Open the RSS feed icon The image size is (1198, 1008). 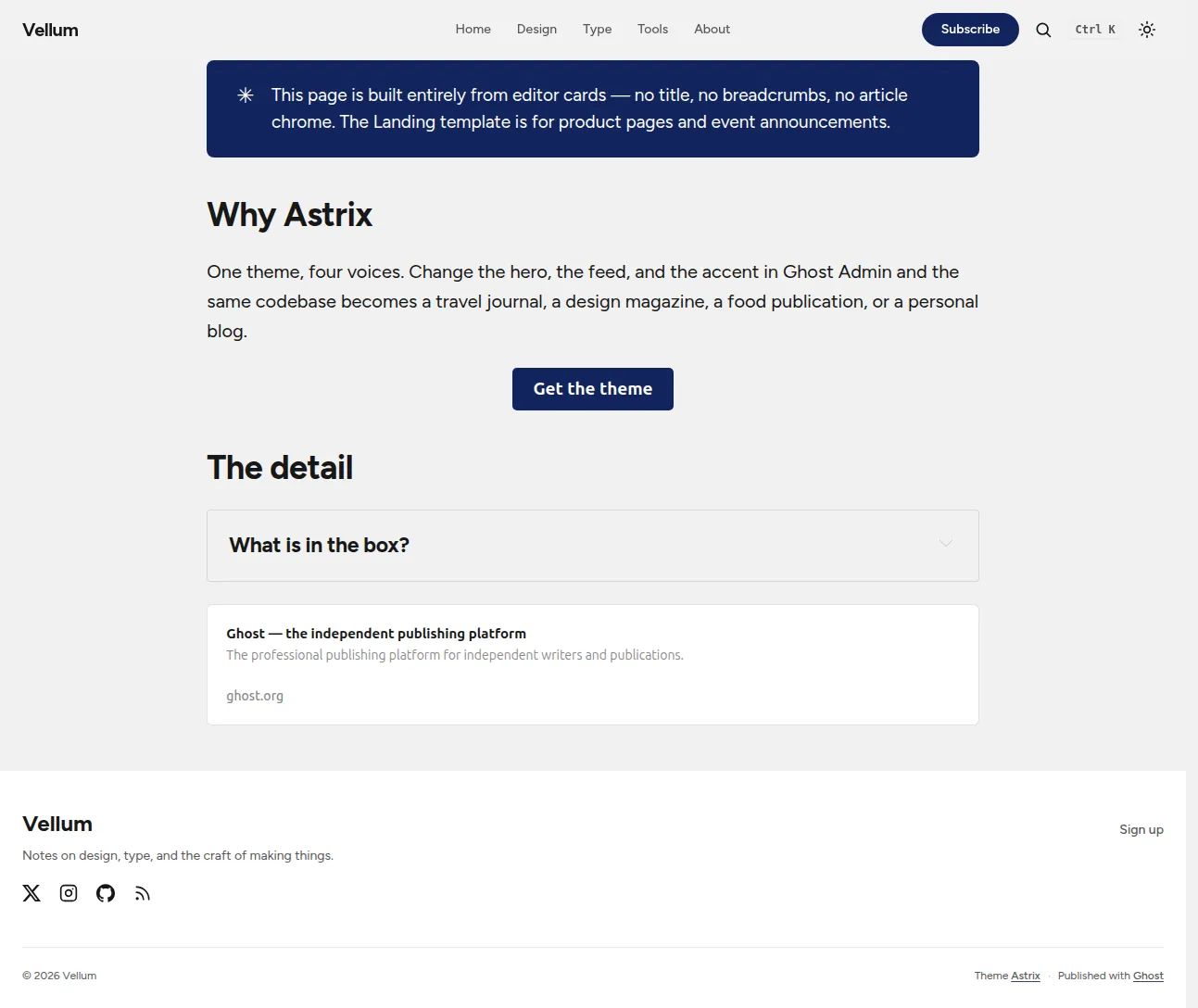click(143, 893)
